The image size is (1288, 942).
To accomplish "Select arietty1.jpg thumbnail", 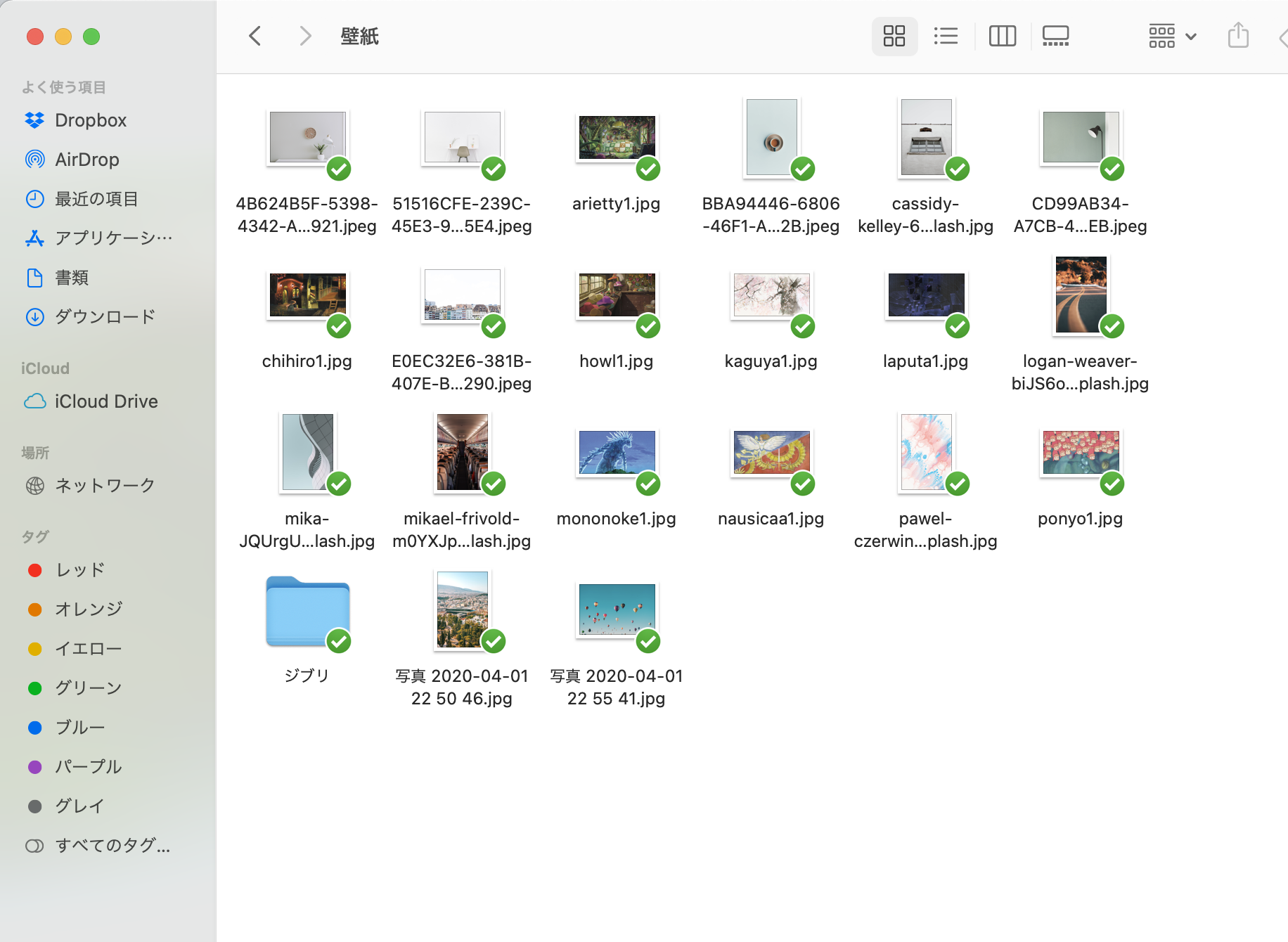I will (617, 137).
